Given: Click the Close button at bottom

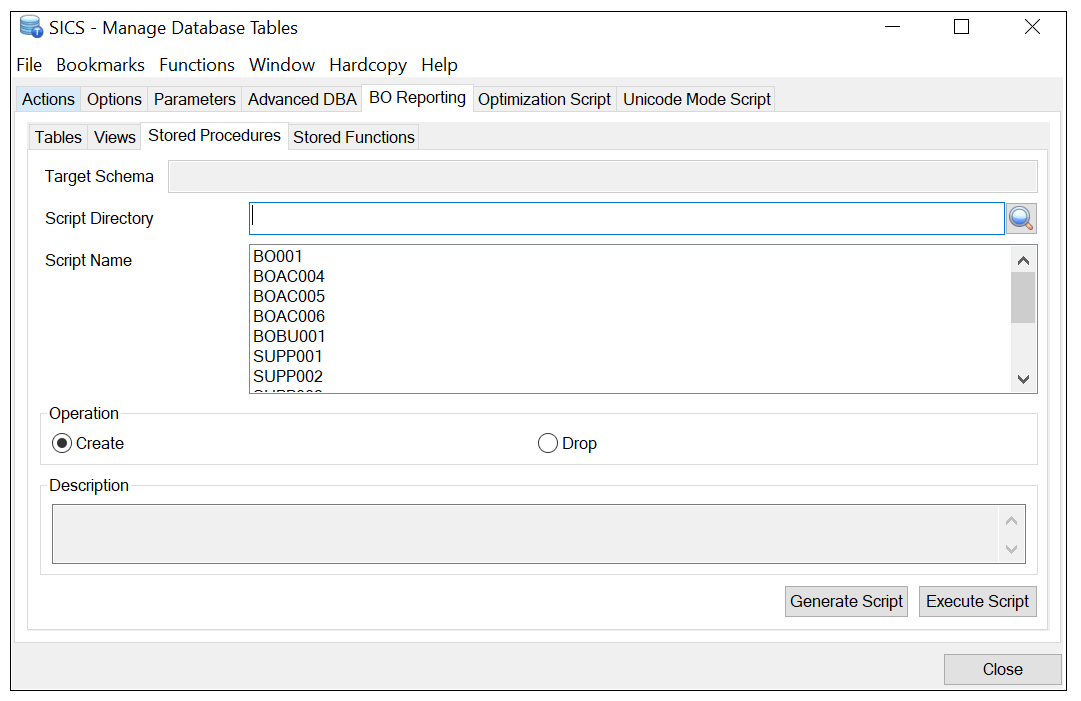Looking at the screenshot, I should point(1002,669).
